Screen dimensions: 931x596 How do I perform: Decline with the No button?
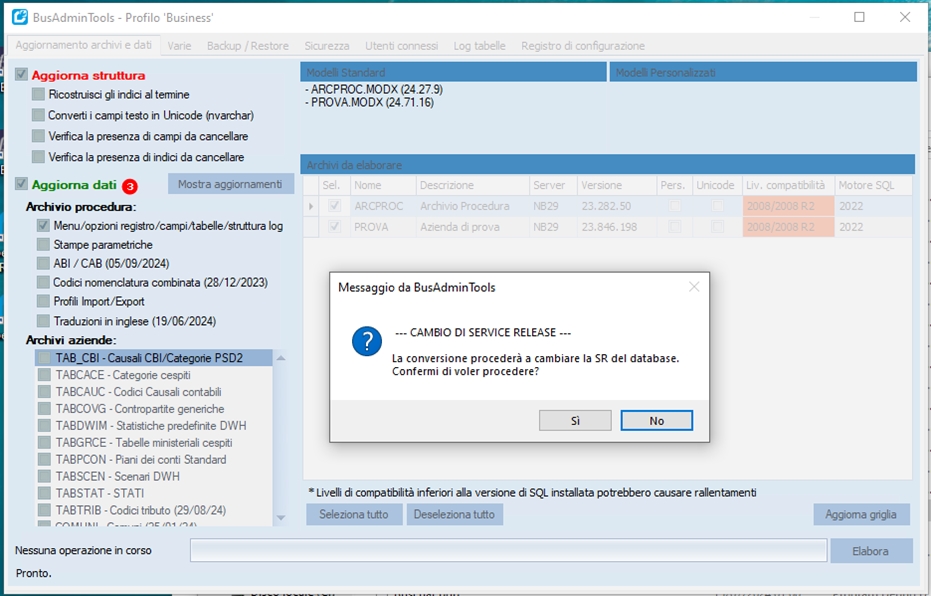pyautogui.click(x=656, y=420)
